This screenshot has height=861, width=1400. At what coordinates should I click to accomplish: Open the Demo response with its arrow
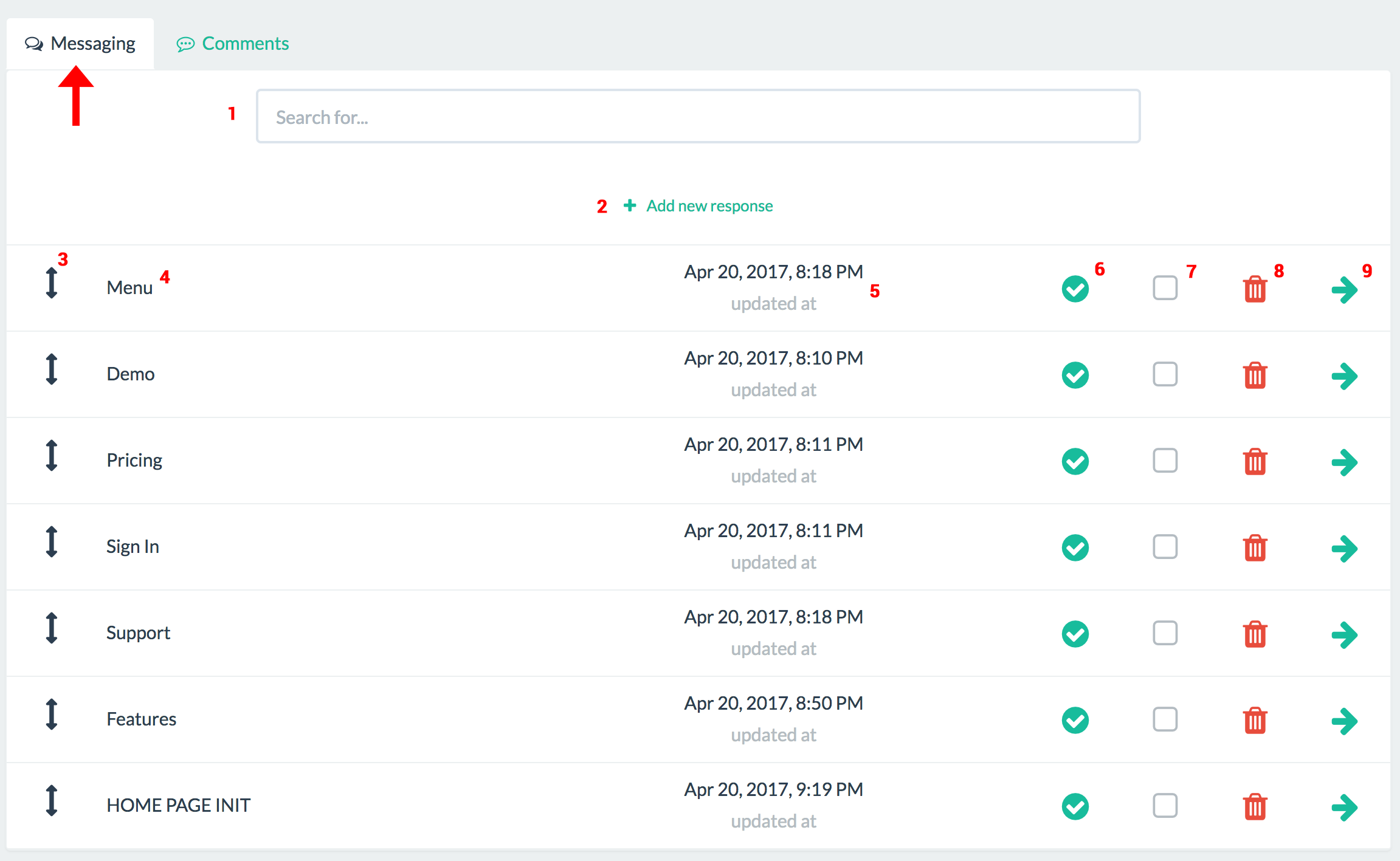1344,376
